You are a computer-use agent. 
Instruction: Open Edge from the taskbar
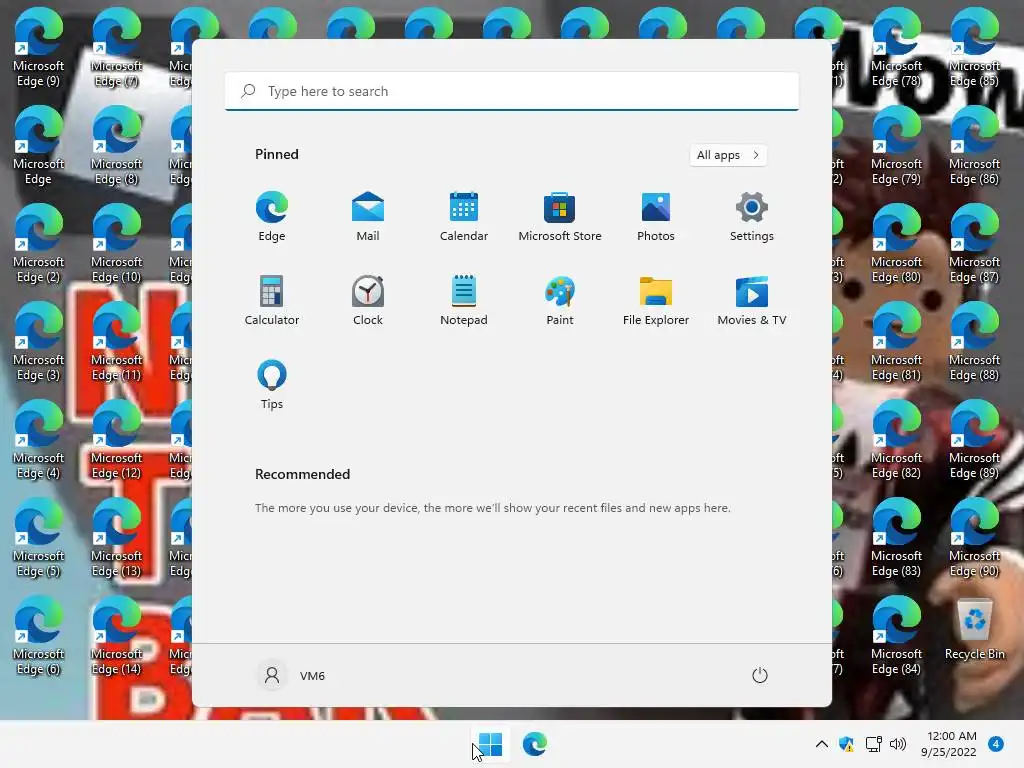pos(534,744)
